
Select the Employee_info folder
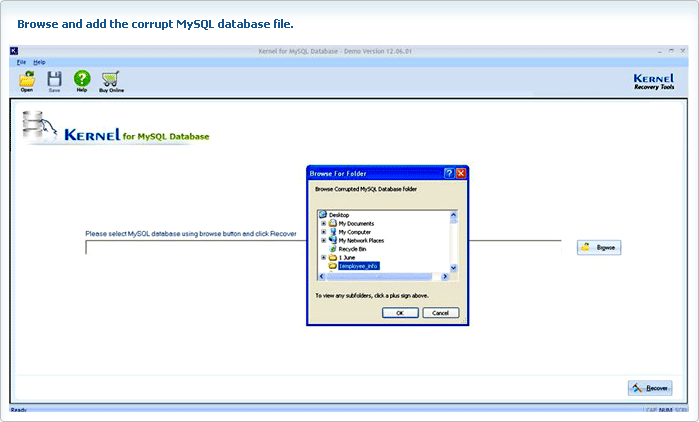(x=354, y=266)
